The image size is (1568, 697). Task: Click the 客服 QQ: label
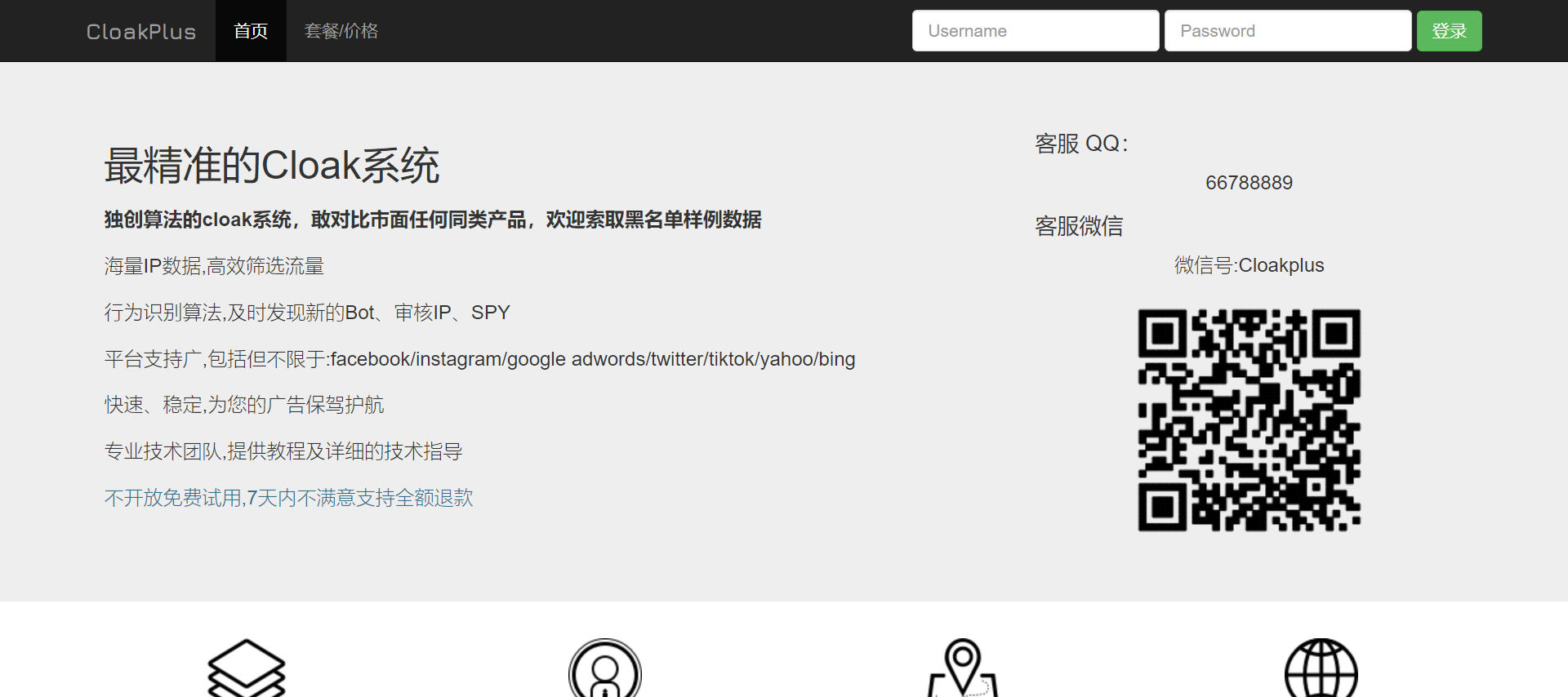click(x=1082, y=144)
